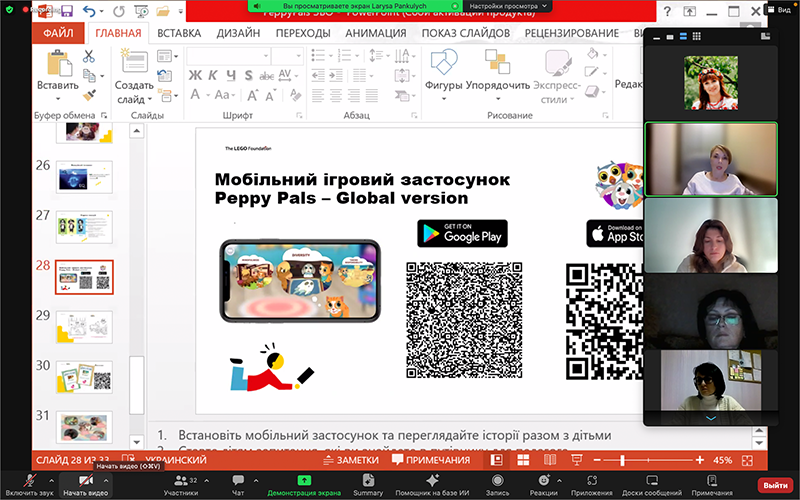The image size is (800, 500).
Task: Switch video panel to single-speaker strip view
Action: 670,37
